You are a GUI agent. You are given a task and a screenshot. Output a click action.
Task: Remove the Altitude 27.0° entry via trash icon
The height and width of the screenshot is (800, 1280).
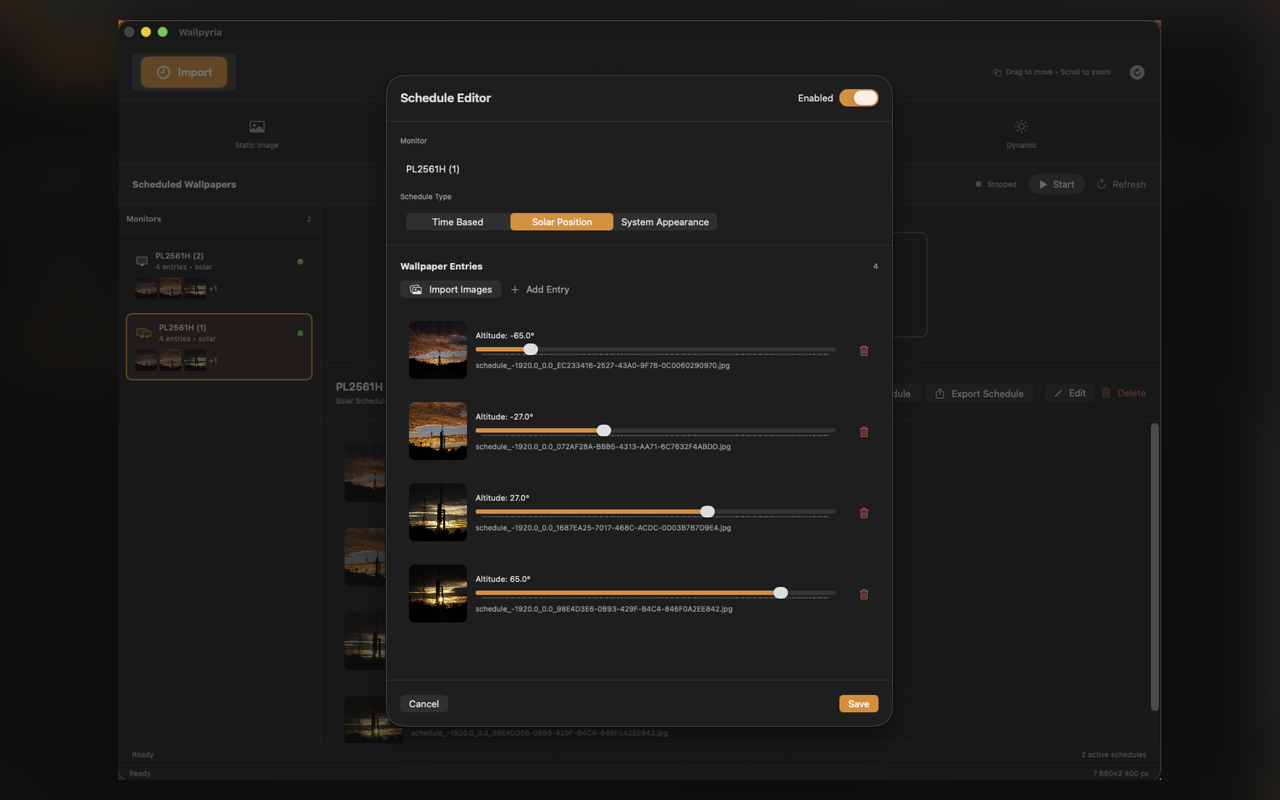pos(864,513)
